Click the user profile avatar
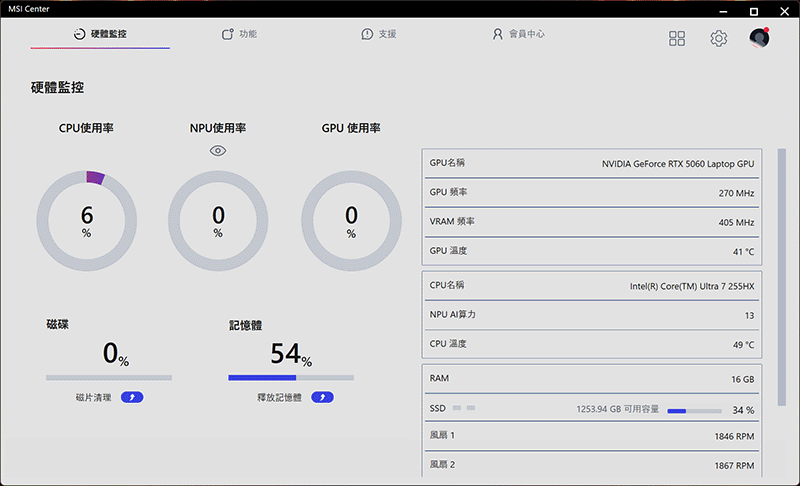This screenshot has width=800, height=486. (x=759, y=38)
